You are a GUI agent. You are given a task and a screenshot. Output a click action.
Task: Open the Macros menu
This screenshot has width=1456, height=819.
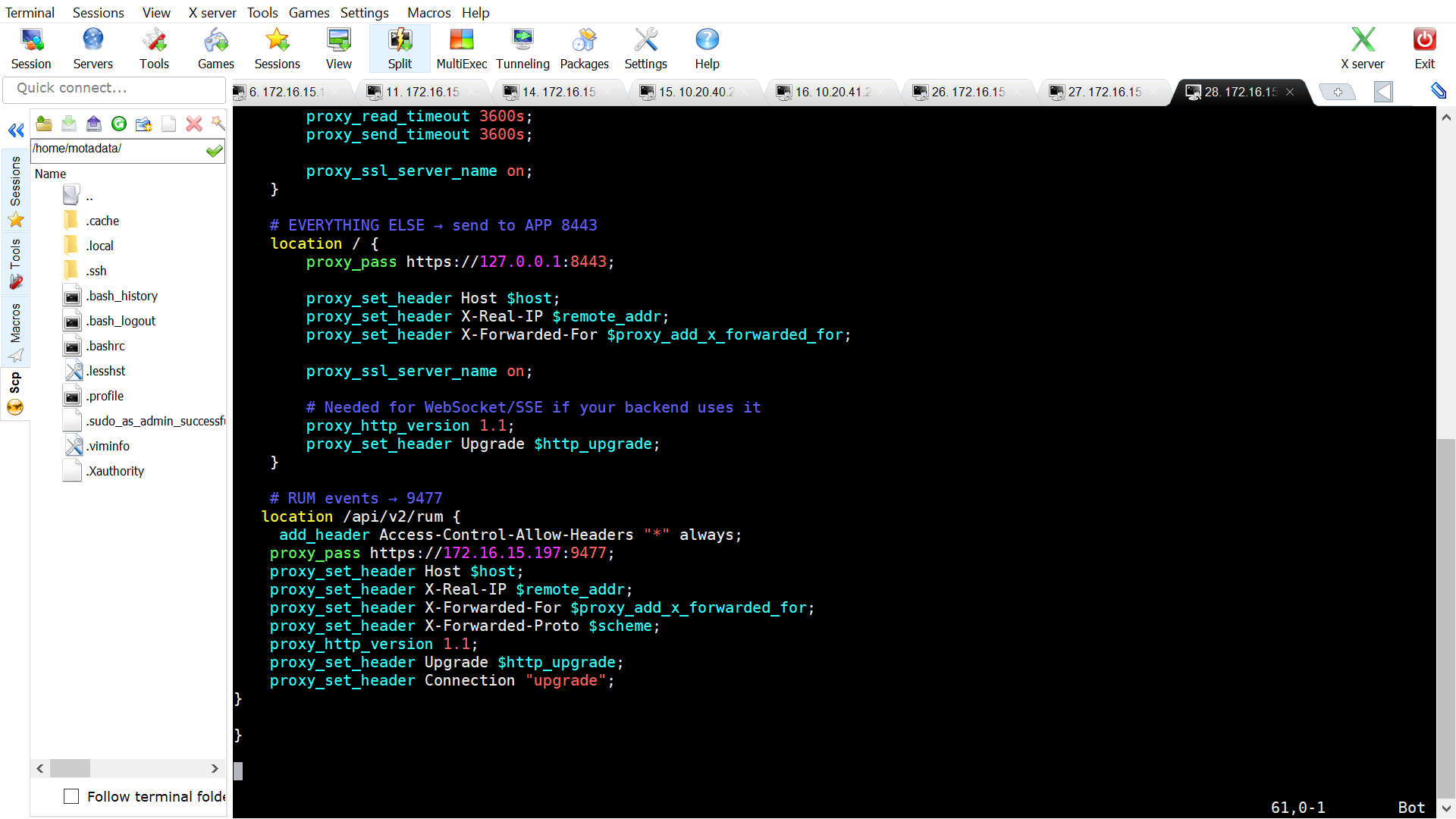coord(428,12)
